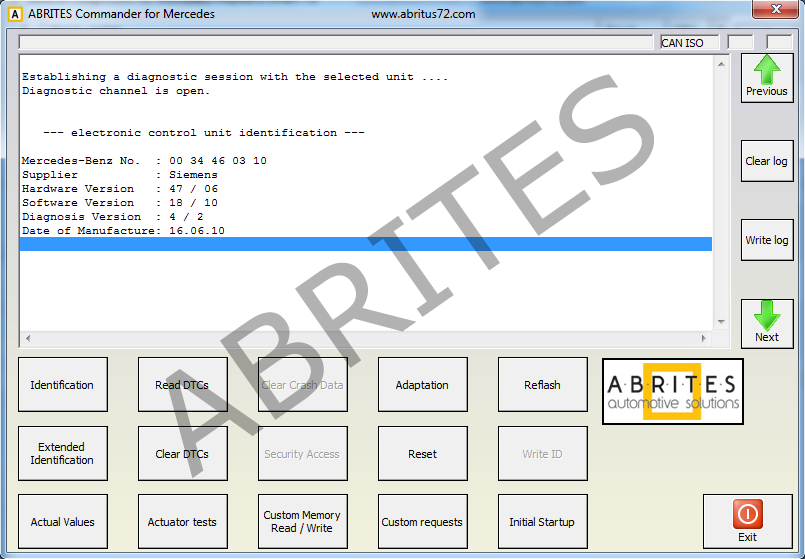The height and width of the screenshot is (559, 805).
Task: Click the disabled Clear Crash Data button
Action: [303, 384]
